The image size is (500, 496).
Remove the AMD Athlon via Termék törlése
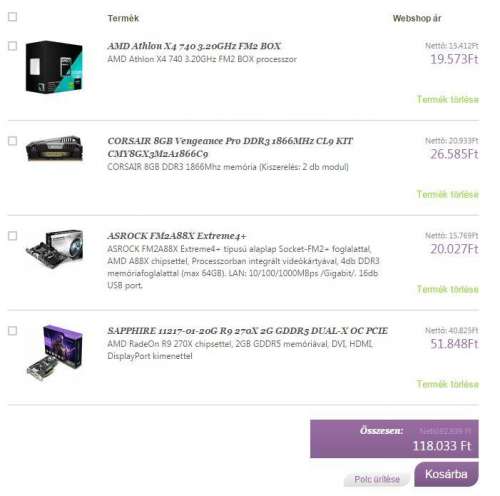(448, 99)
